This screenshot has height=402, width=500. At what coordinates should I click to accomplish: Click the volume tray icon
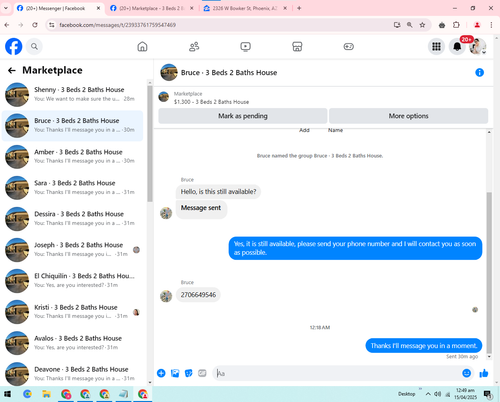(437, 394)
